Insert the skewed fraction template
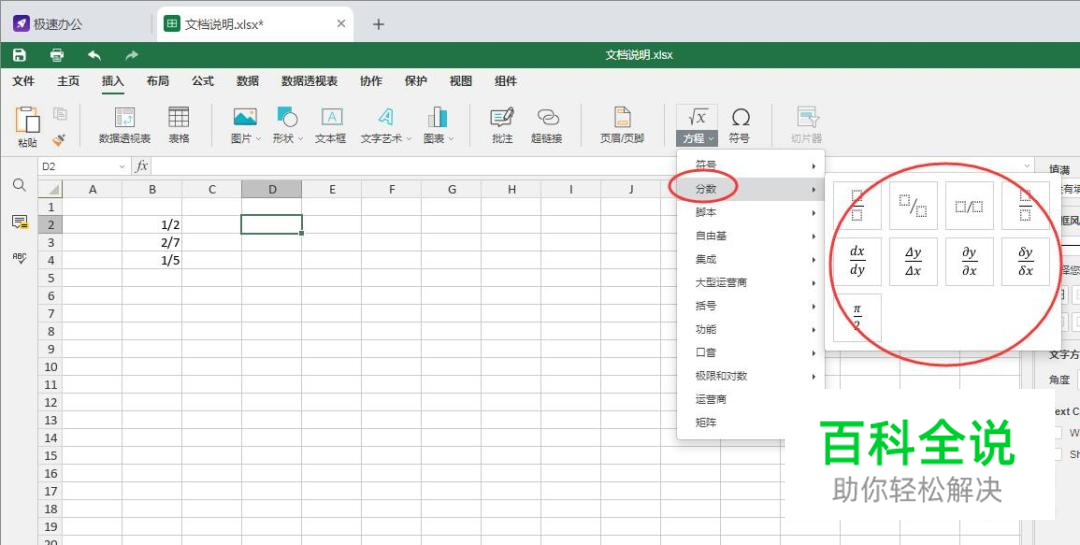This screenshot has width=1080, height=545. point(913,205)
